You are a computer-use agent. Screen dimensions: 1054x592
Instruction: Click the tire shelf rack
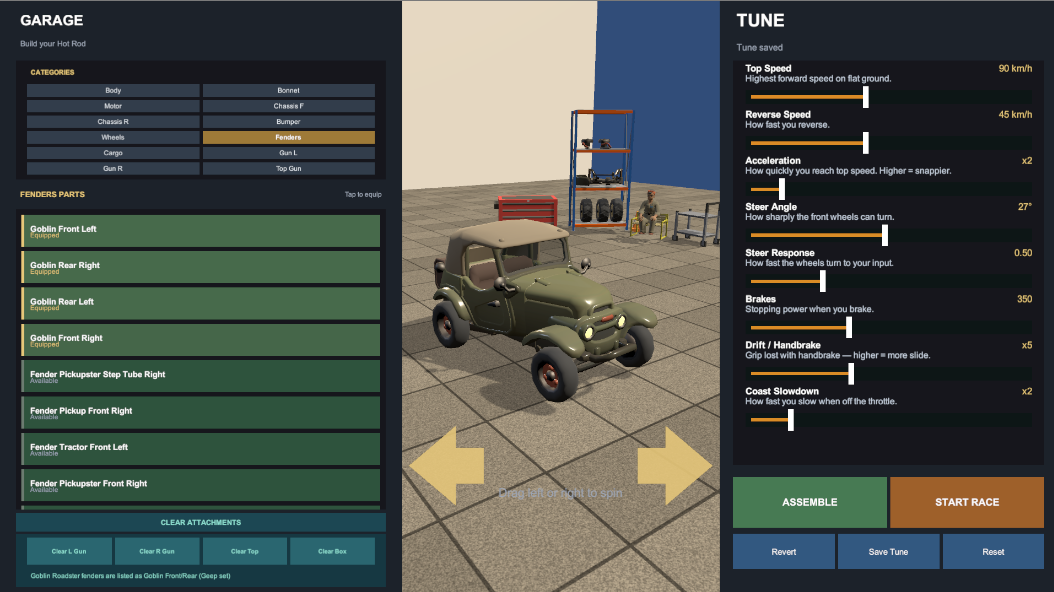602,169
